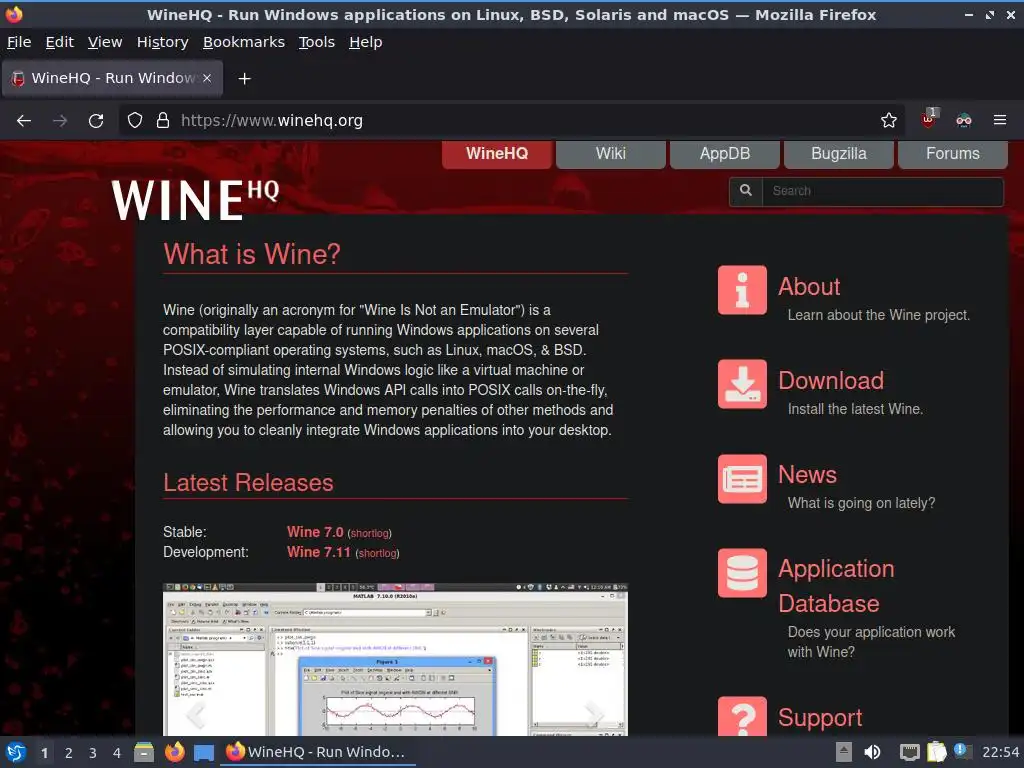Open the clipboard tray icon
Screen dimensions: 1024x768
936,752
